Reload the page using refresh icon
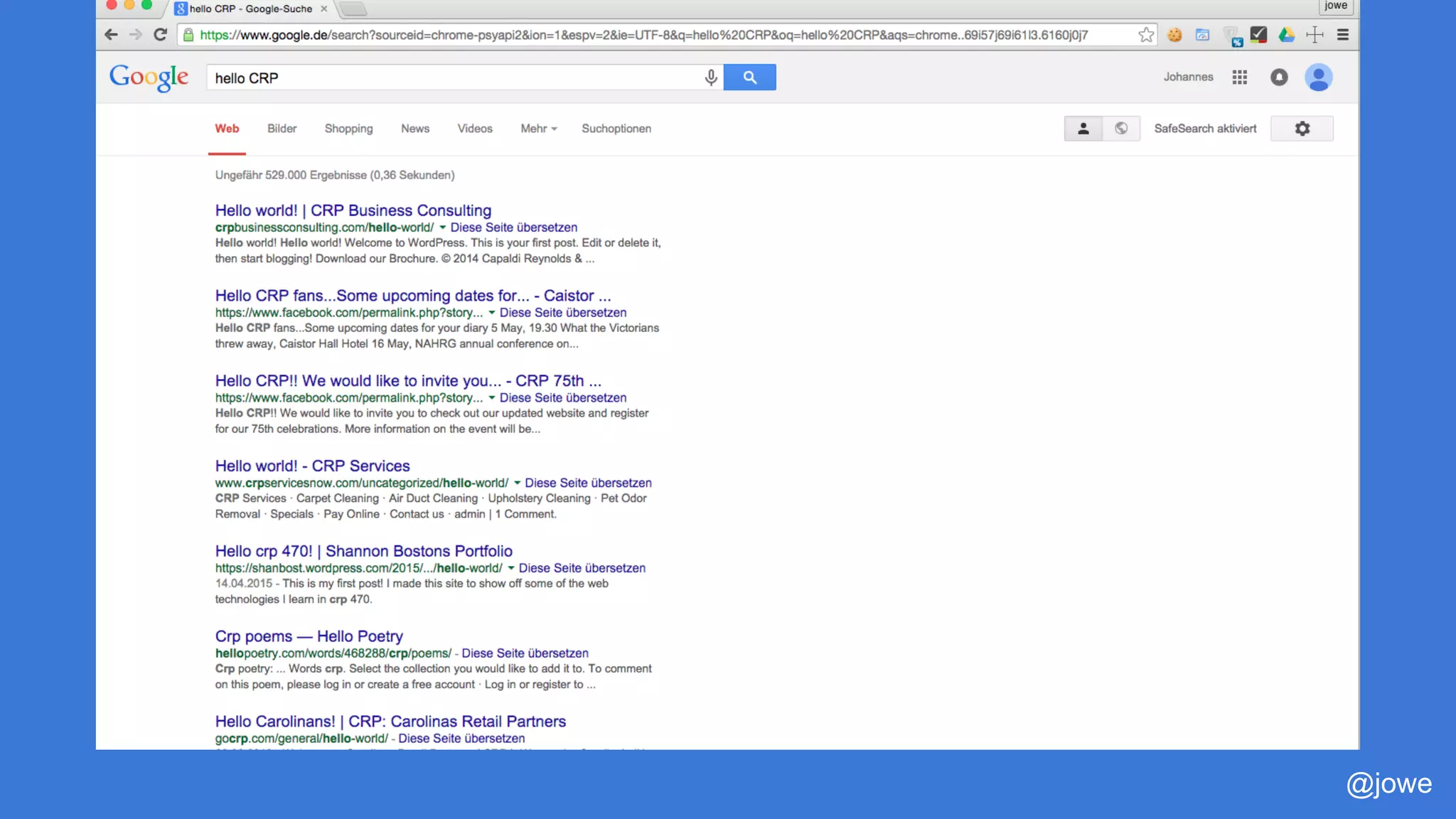1456x819 pixels. click(161, 35)
